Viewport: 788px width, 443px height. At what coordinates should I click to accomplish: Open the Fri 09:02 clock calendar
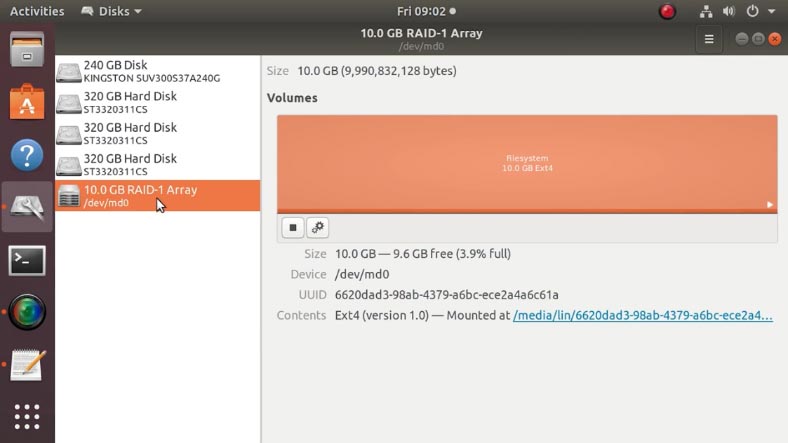[425, 12]
